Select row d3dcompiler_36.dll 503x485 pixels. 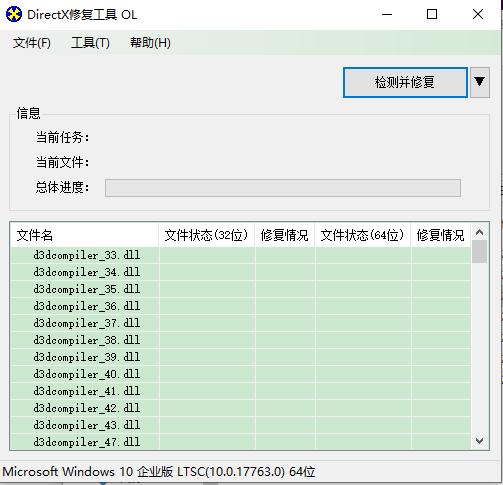tap(241, 306)
